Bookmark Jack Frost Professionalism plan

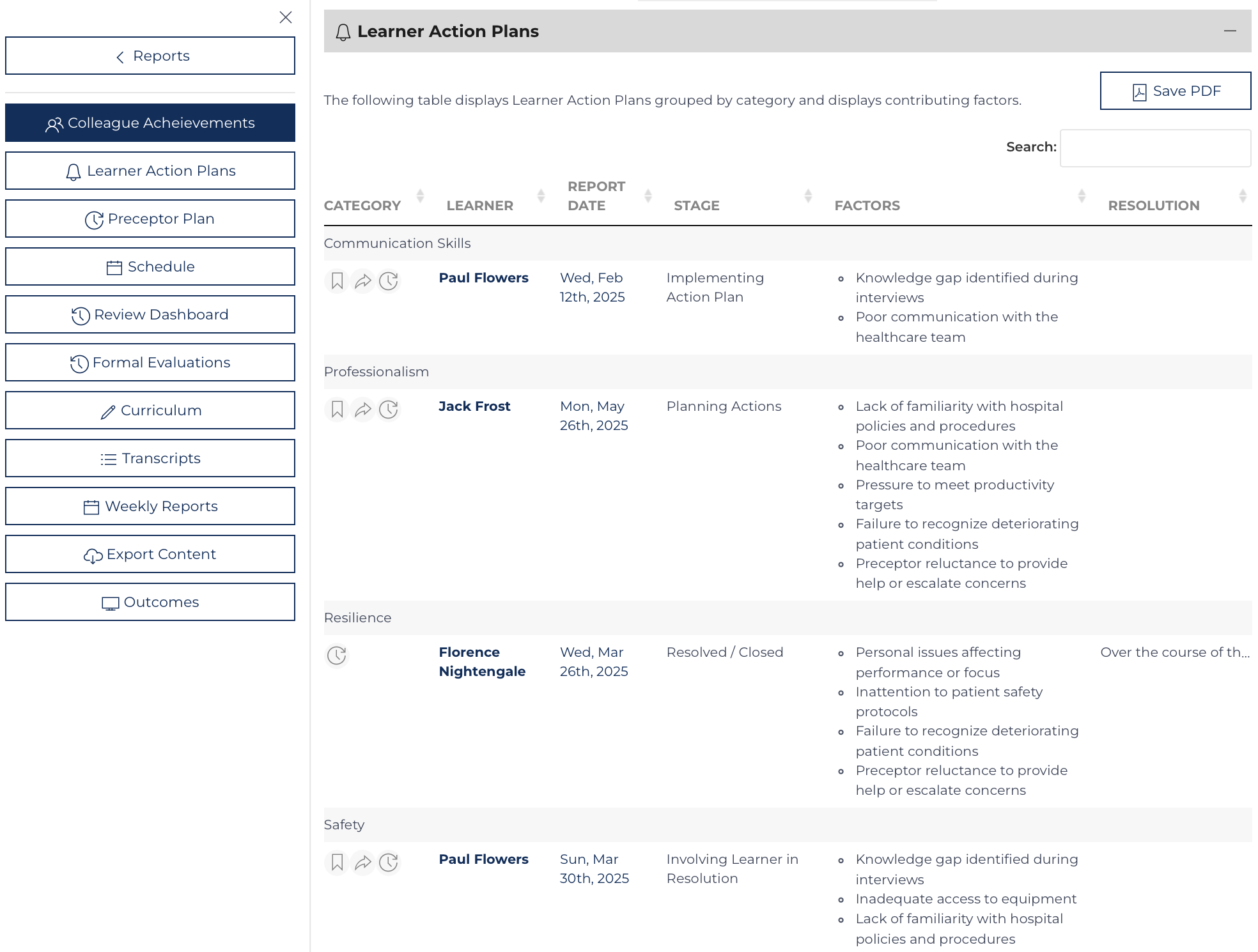tap(338, 410)
